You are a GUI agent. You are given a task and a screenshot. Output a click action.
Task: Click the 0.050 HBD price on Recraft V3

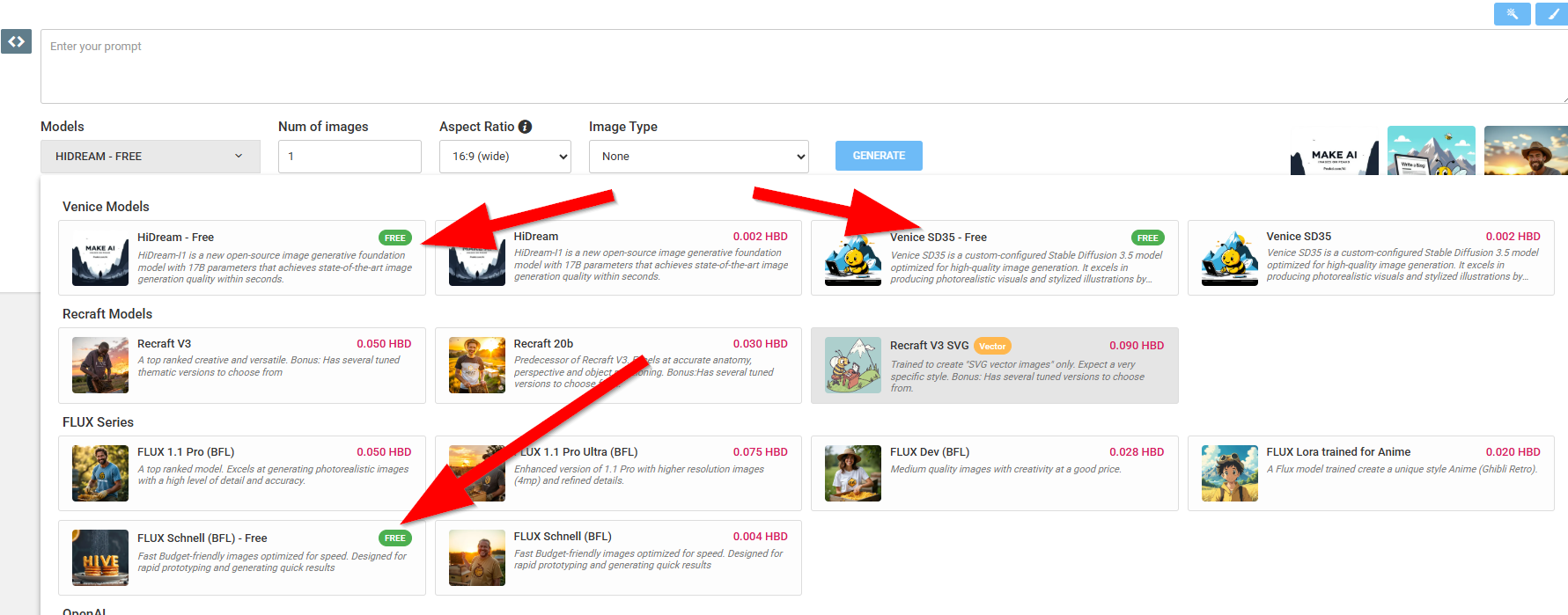[384, 344]
